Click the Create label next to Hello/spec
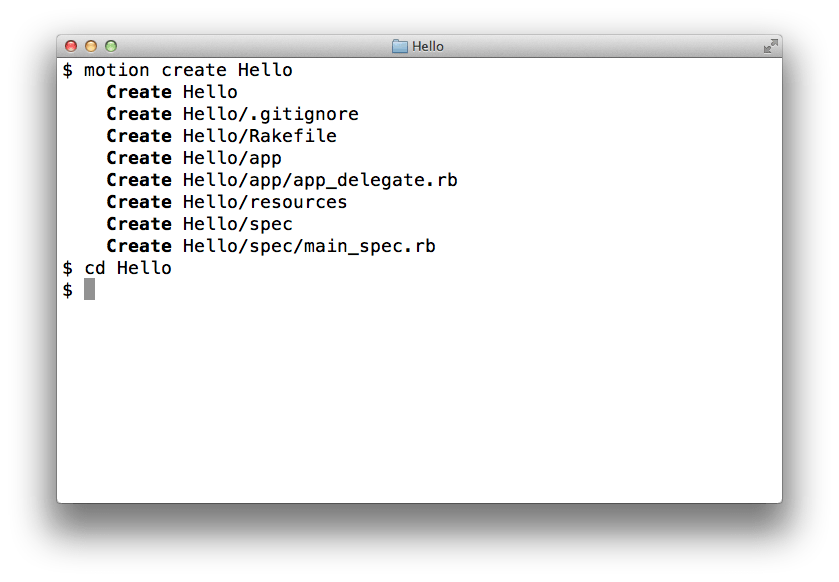Viewport: 839px width, 582px height. pos(138,223)
